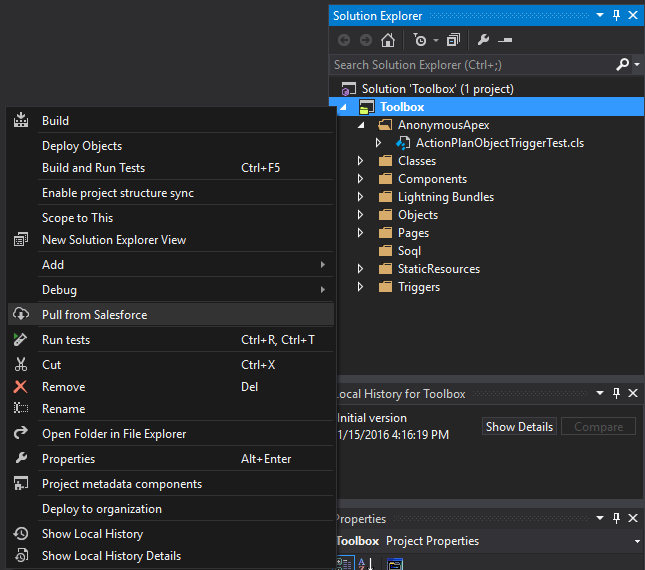Toggle auto-hide pin on Local History panel
Image resolution: width=645 pixels, height=570 pixels.
pos(616,394)
